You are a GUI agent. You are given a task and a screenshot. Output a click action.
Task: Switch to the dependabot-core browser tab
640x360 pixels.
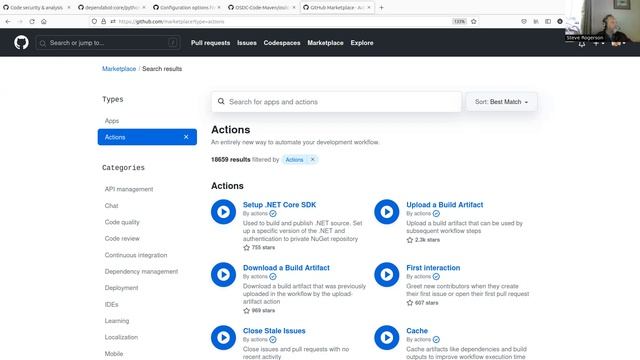tap(111, 7)
